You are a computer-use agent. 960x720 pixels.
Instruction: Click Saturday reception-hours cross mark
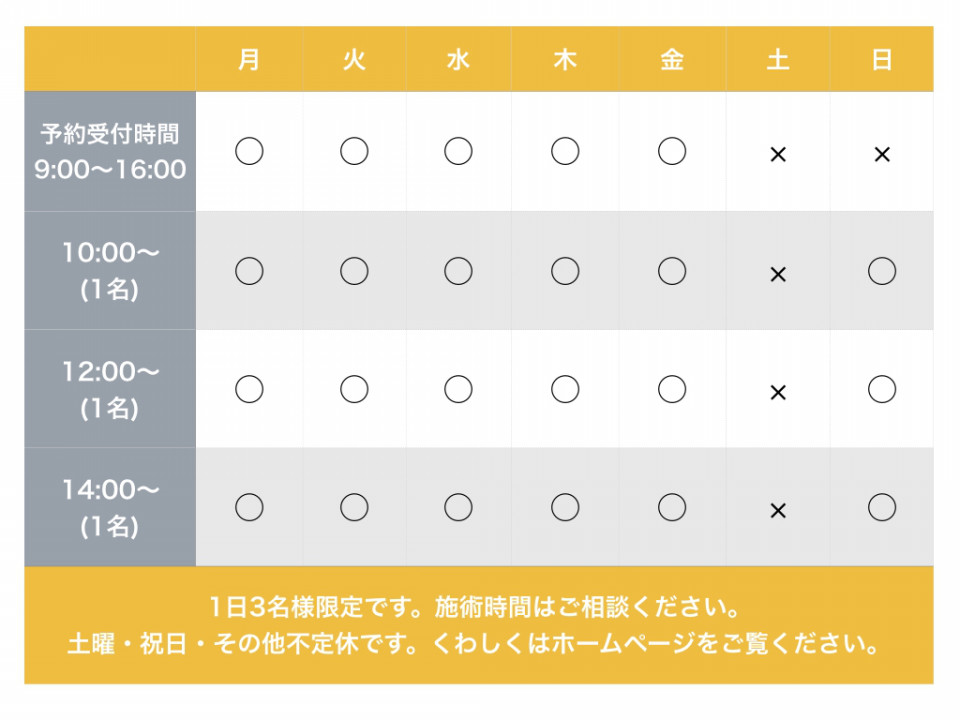(778, 154)
